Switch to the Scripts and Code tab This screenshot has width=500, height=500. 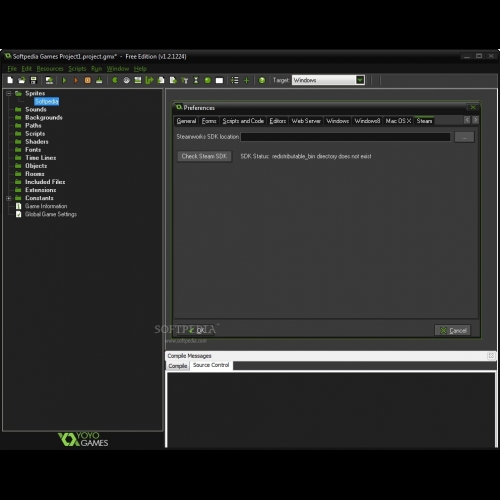(243, 121)
